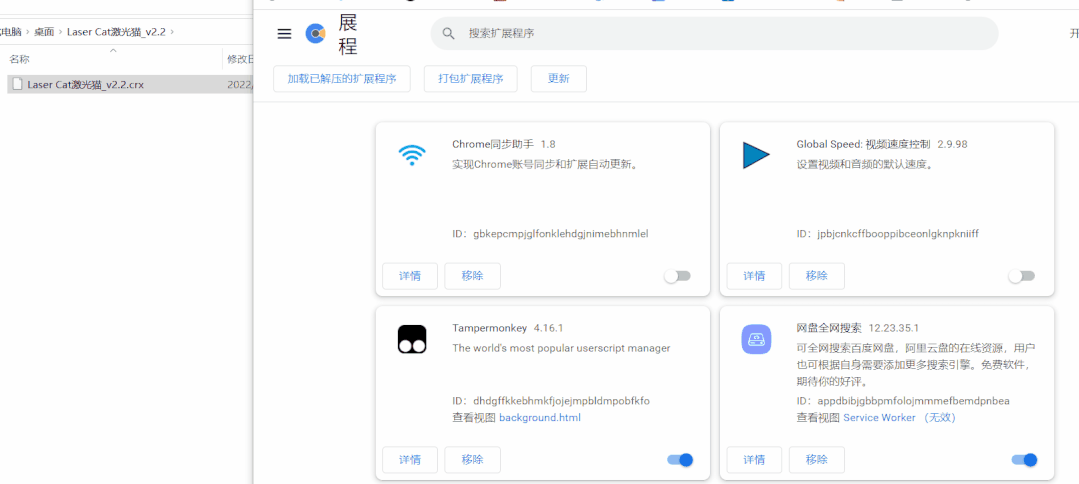Open 详情 for Chrome同步助手

410,276
